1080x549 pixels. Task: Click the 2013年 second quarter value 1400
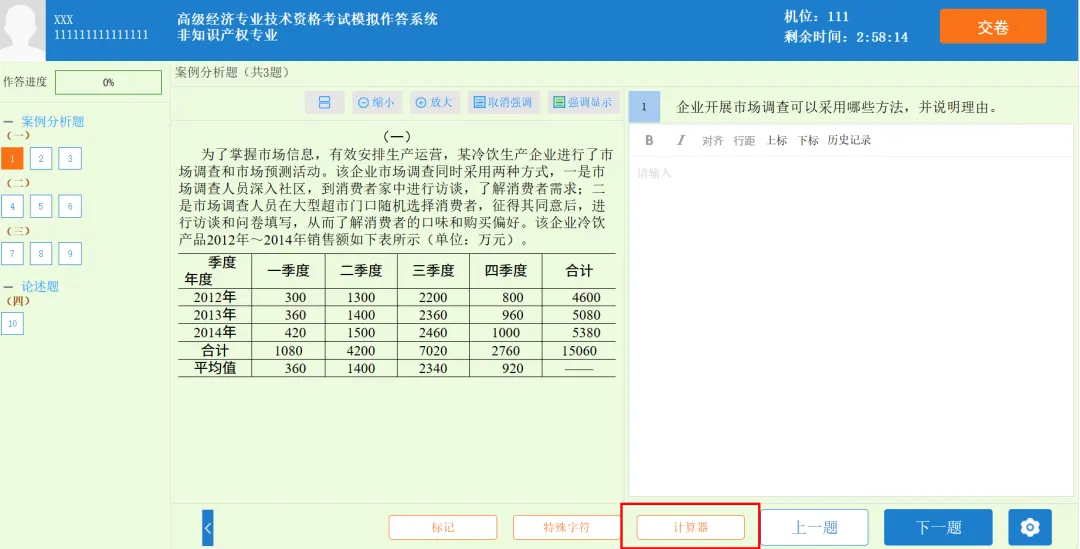click(361, 315)
